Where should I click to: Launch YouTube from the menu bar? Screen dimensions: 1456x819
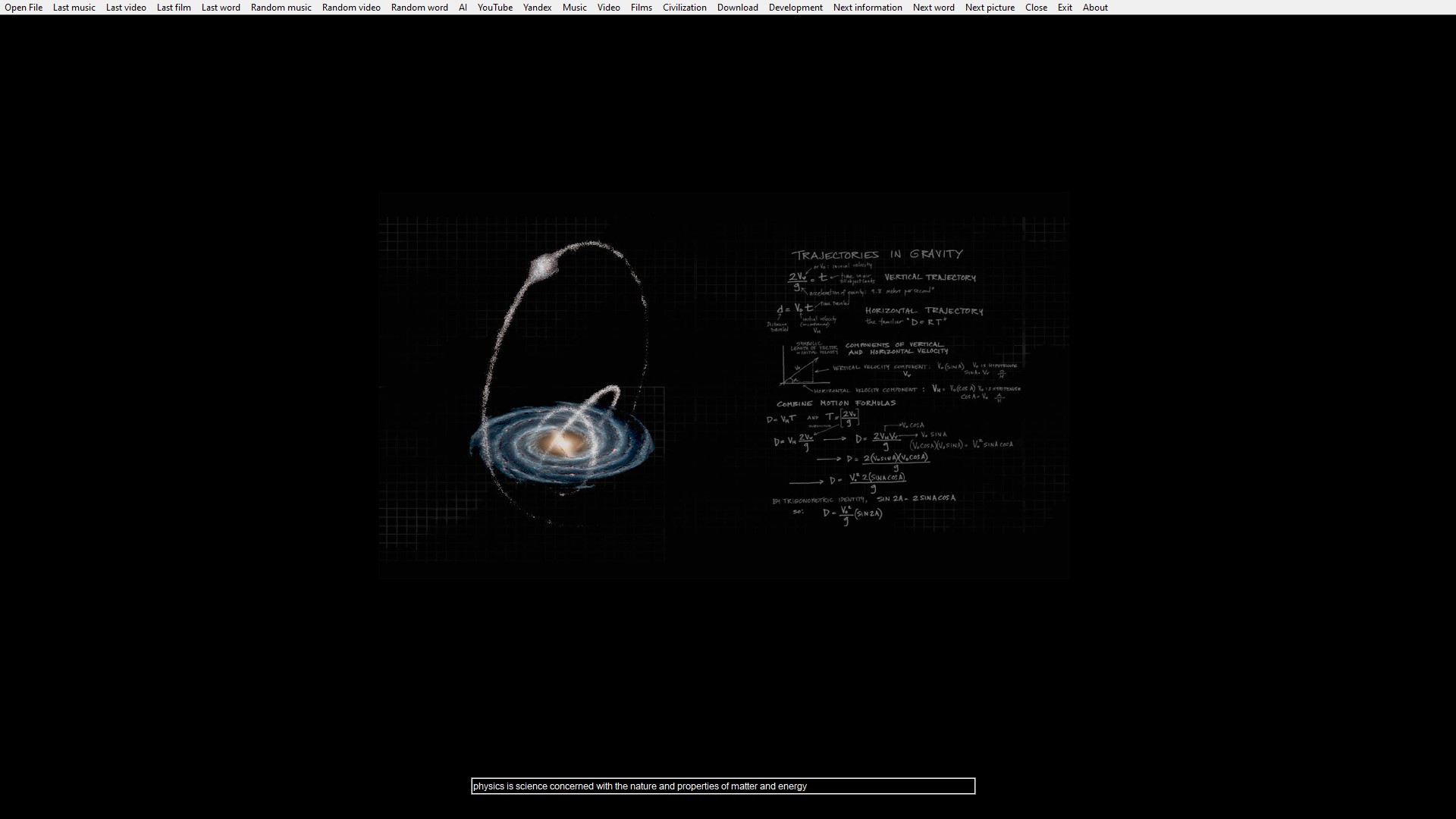(495, 8)
